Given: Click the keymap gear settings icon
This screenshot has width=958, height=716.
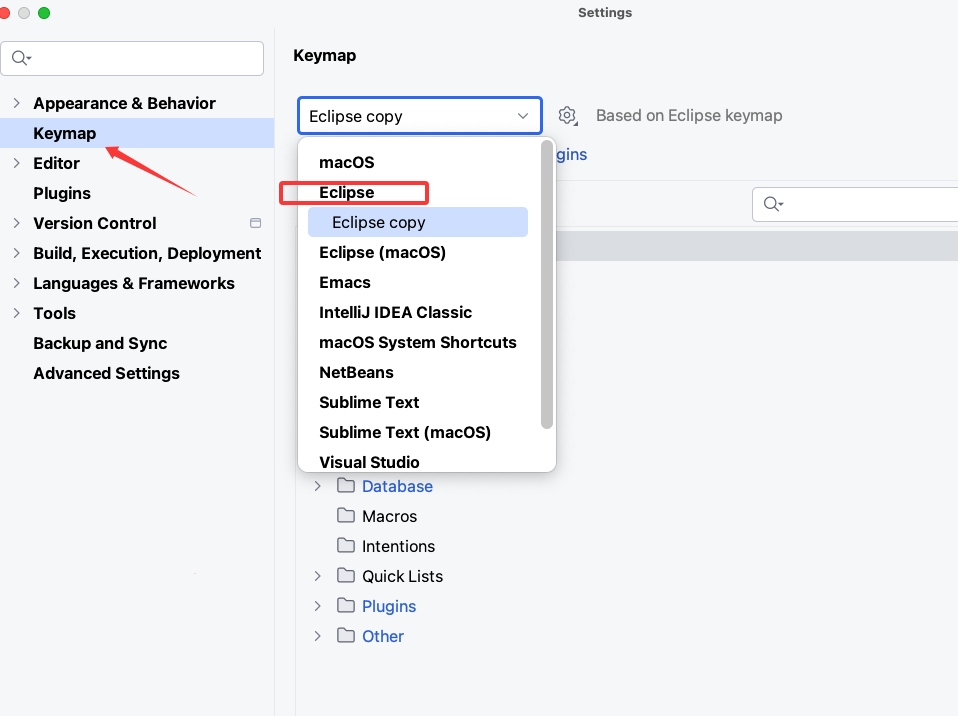Looking at the screenshot, I should pos(568,116).
